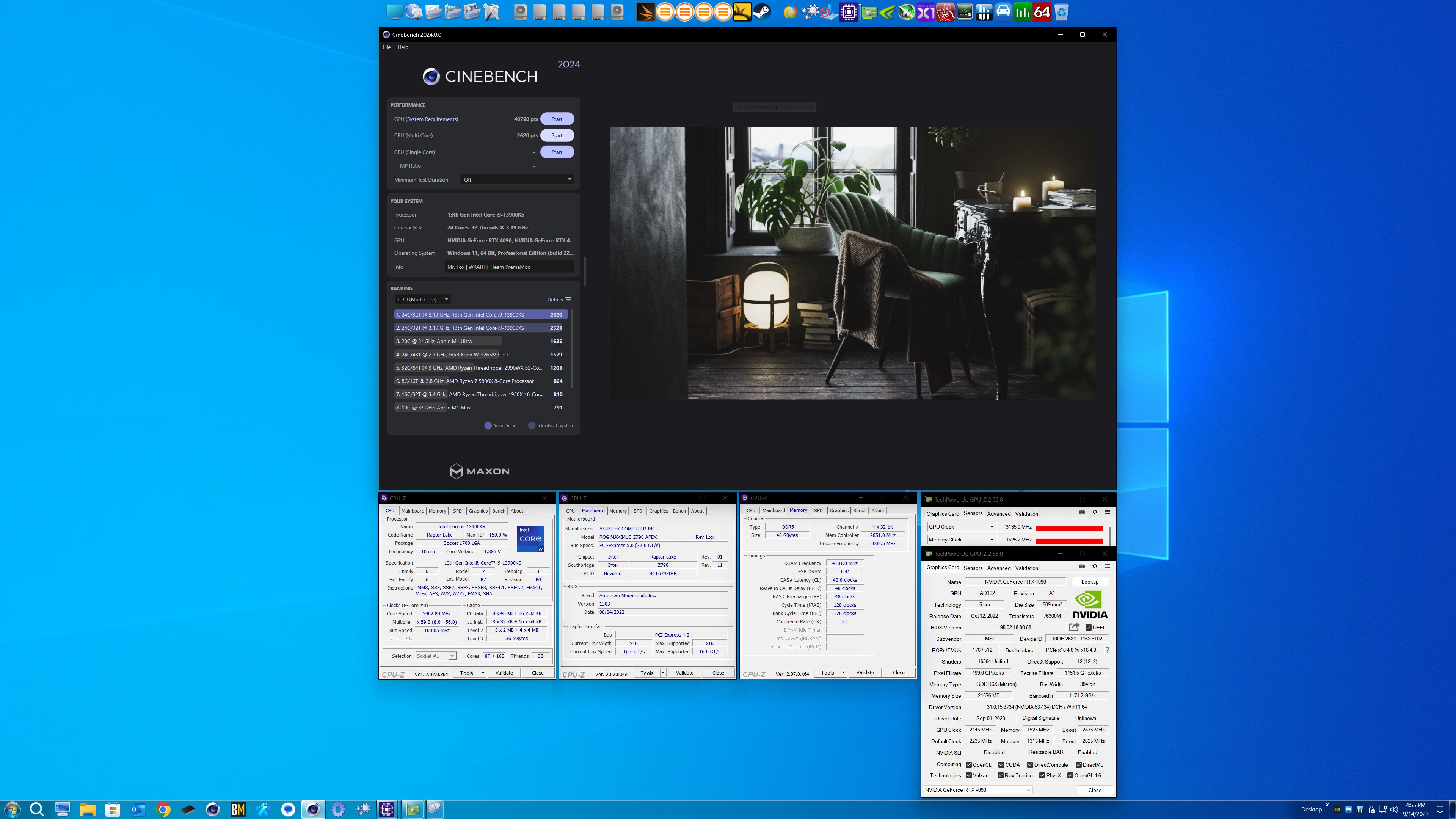Open Google Chrome from the taskbar

[x=163, y=810]
